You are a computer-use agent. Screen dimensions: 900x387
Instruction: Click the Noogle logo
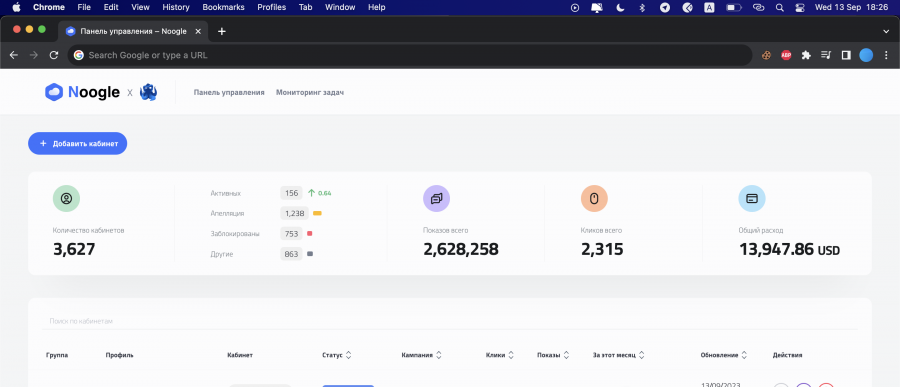[x=82, y=92]
